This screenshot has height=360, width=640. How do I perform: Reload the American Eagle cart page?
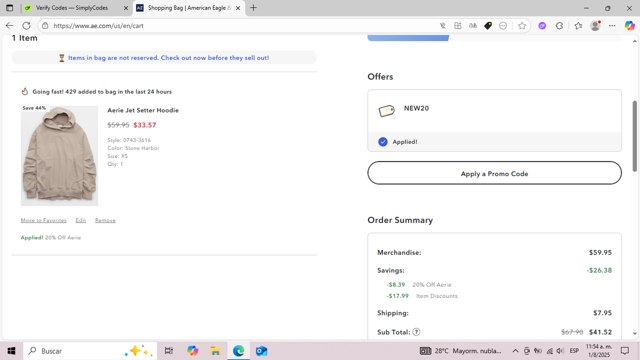tap(27, 26)
